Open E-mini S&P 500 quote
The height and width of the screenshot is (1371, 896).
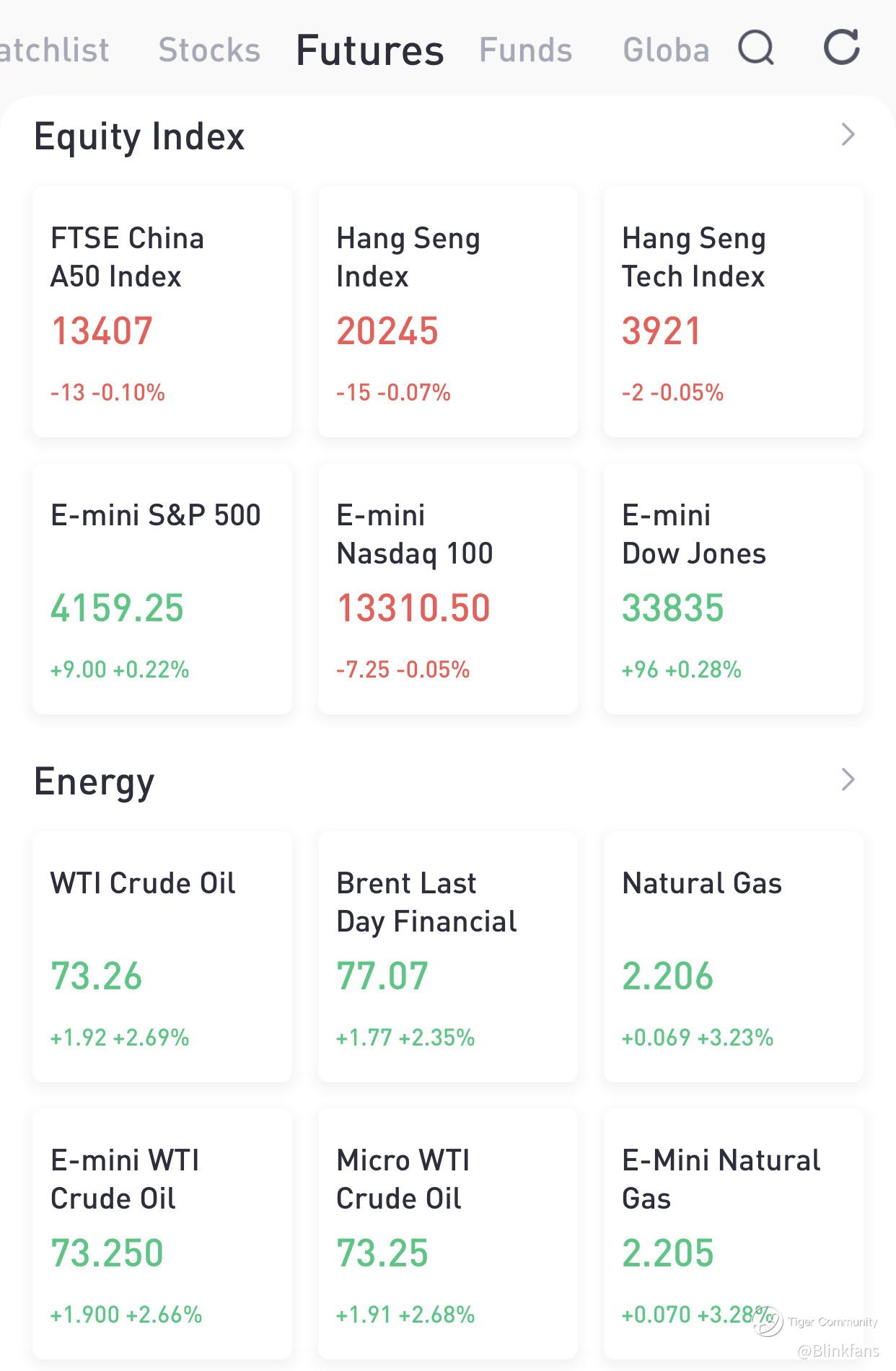click(x=162, y=589)
